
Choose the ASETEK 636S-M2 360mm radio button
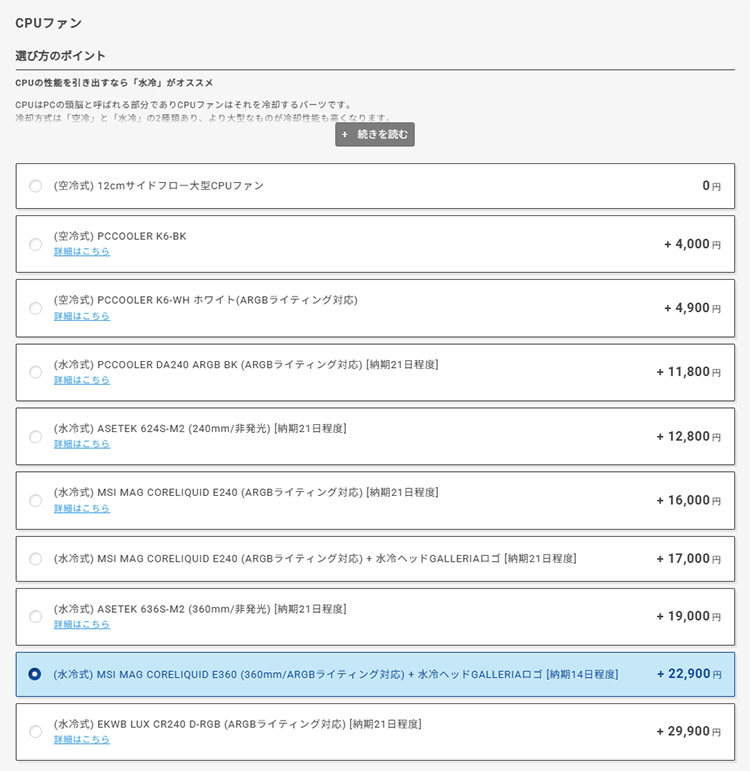tap(36, 616)
